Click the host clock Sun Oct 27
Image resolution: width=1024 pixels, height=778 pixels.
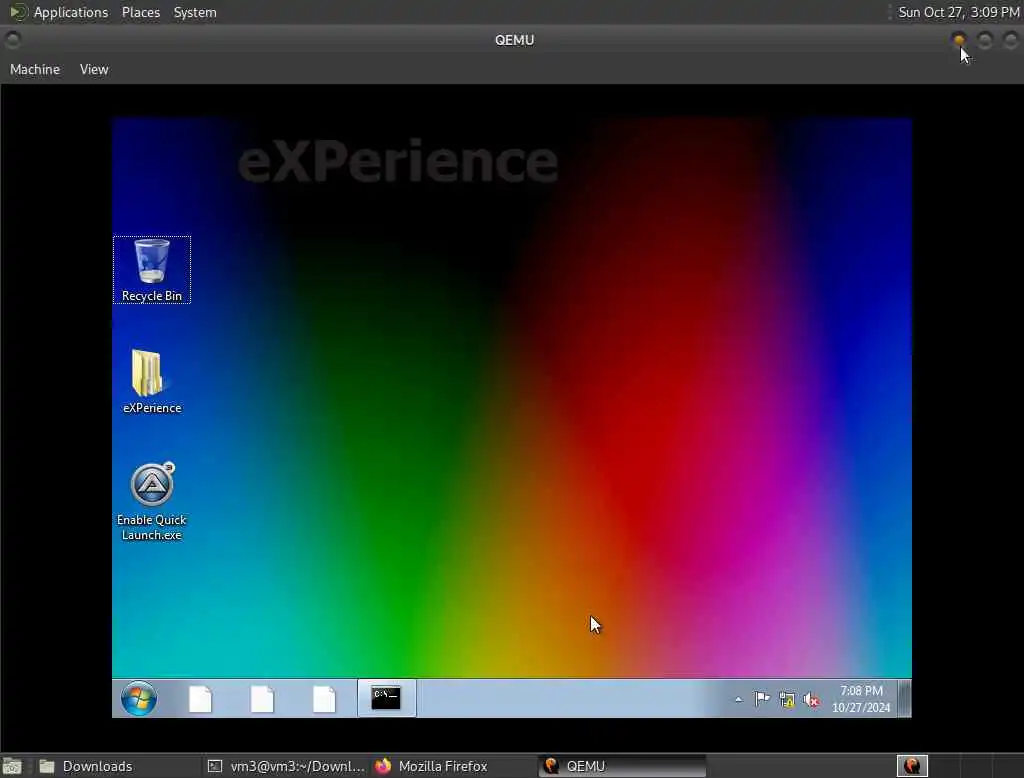coord(958,12)
